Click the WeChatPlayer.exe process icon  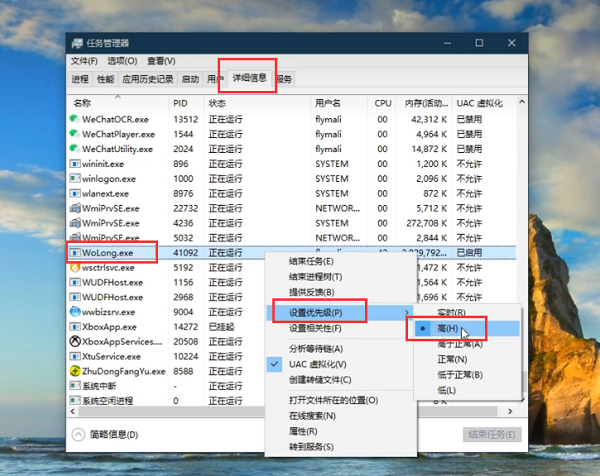tap(75, 134)
